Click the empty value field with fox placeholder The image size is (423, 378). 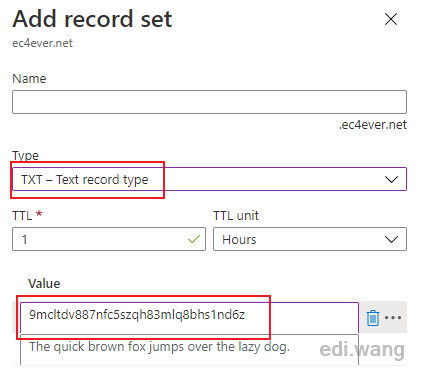click(x=189, y=350)
